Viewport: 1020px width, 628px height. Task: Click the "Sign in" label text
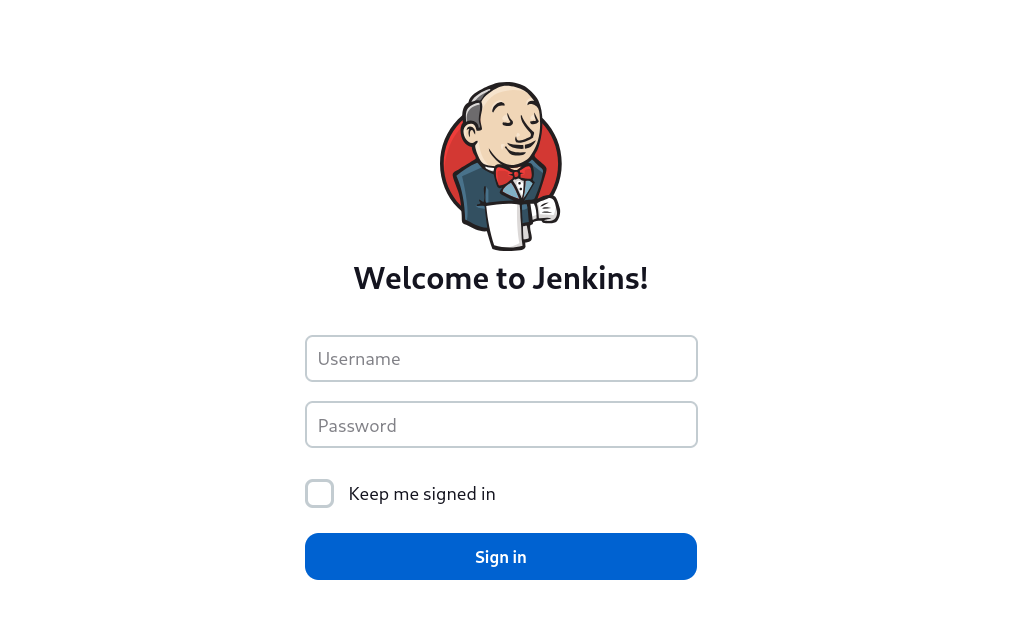(x=501, y=557)
